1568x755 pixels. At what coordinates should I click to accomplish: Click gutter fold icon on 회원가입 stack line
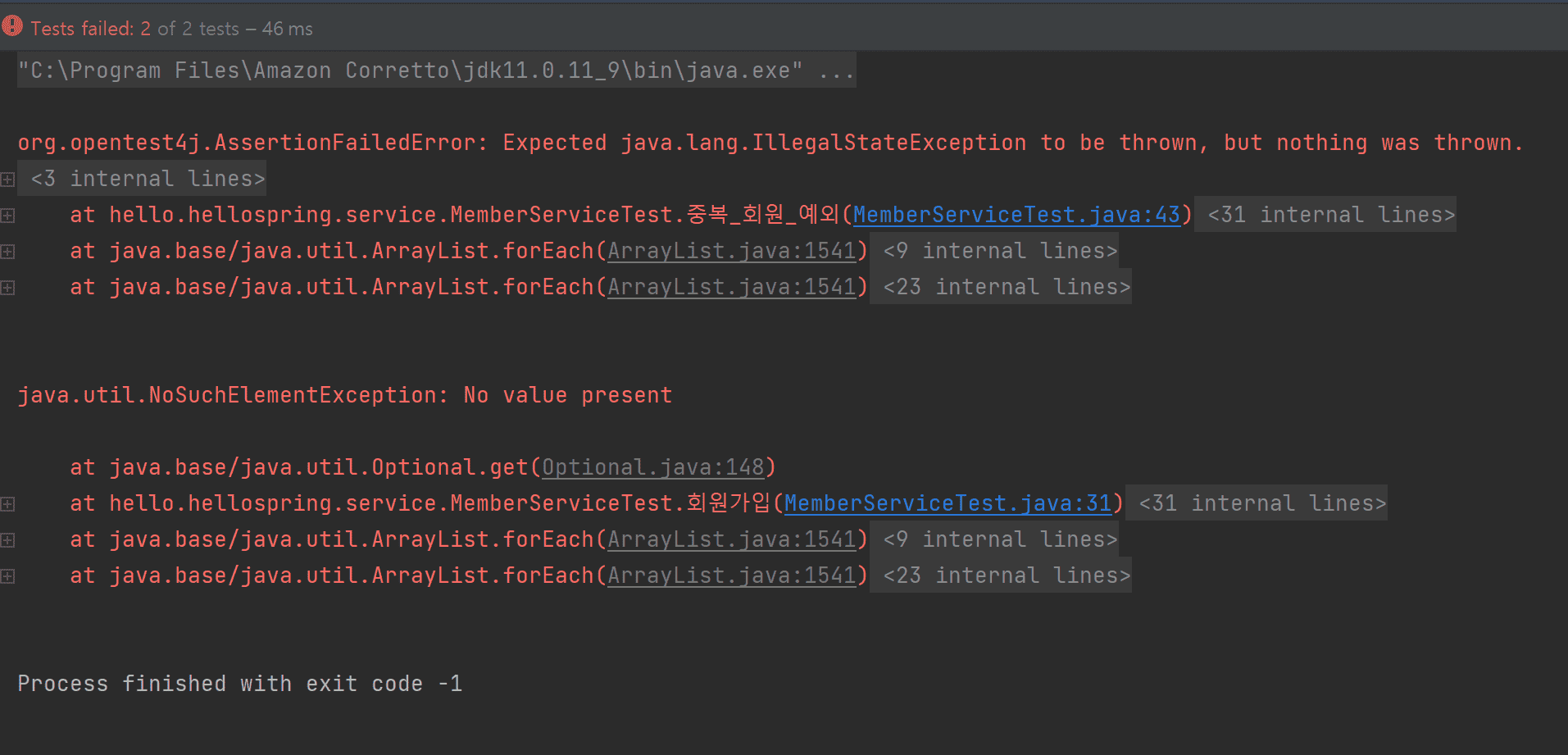(x=7, y=504)
